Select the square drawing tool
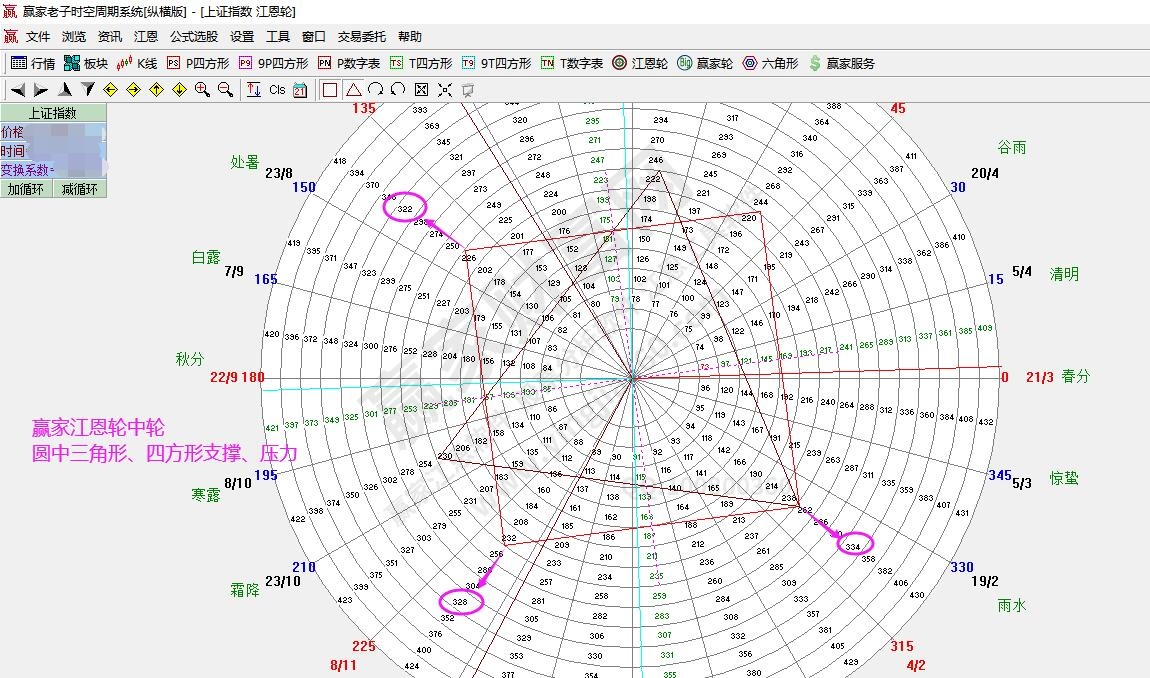 click(x=330, y=90)
